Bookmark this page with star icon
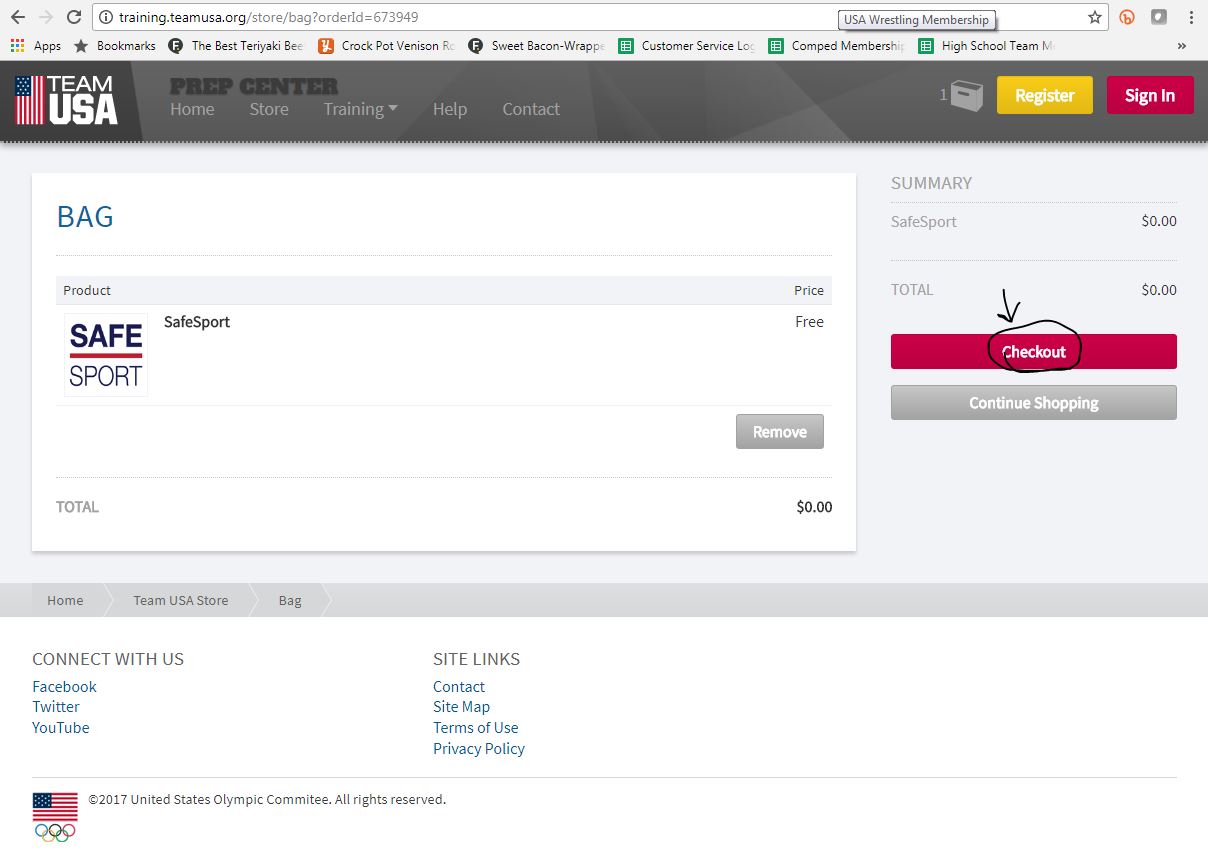 pos(1095,17)
